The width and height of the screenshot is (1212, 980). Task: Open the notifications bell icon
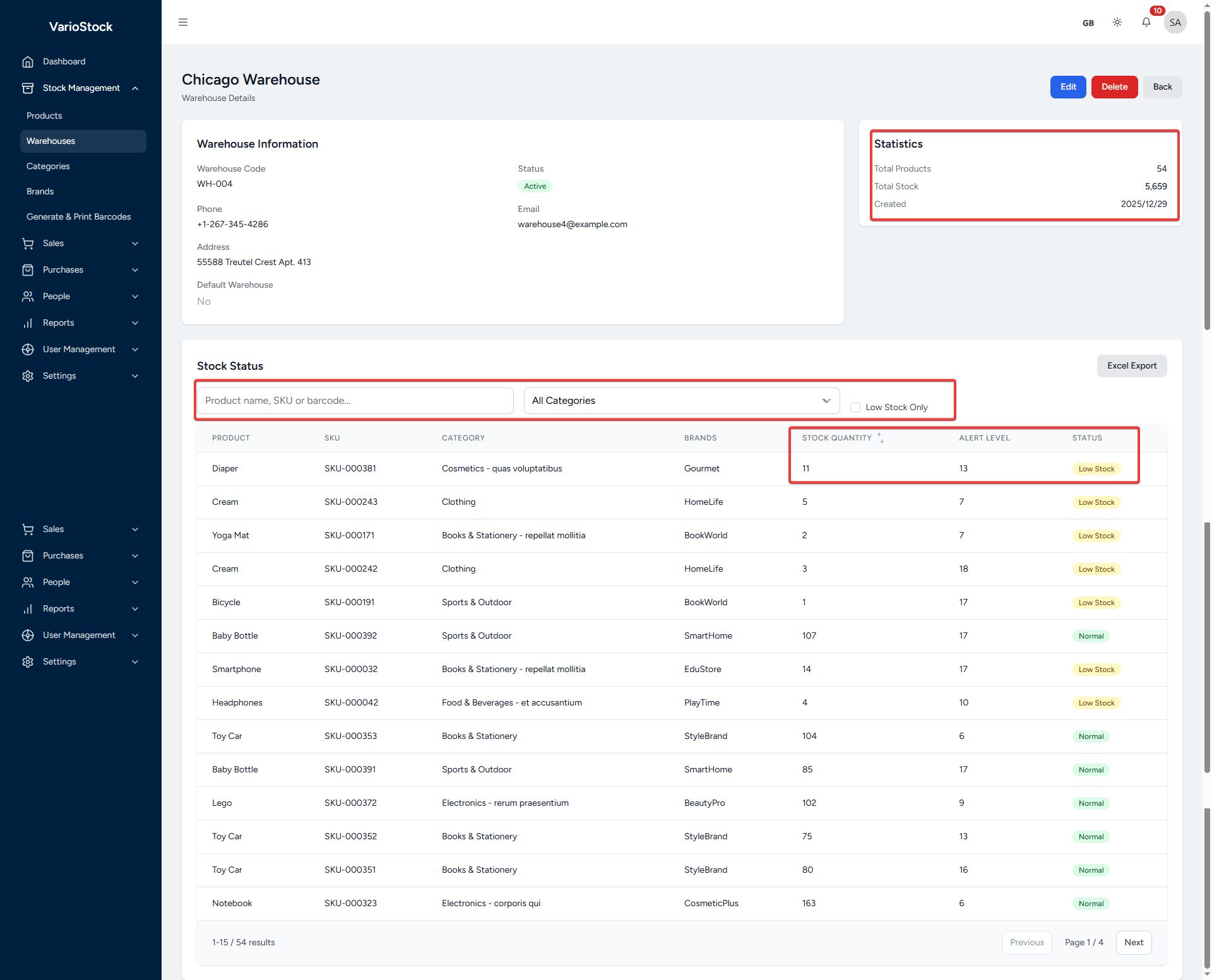[x=1146, y=23]
